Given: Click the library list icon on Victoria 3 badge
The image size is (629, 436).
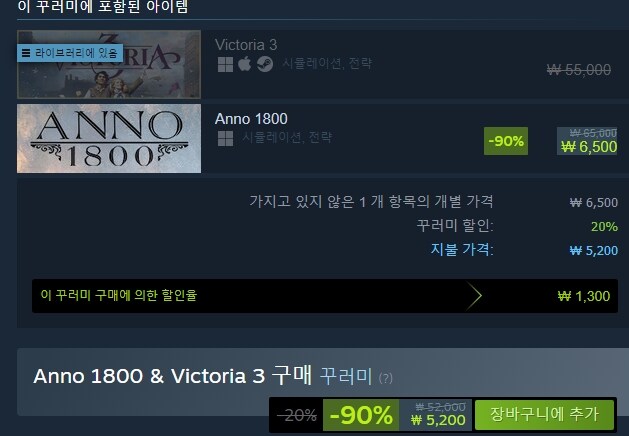Looking at the screenshot, I should [x=26, y=53].
